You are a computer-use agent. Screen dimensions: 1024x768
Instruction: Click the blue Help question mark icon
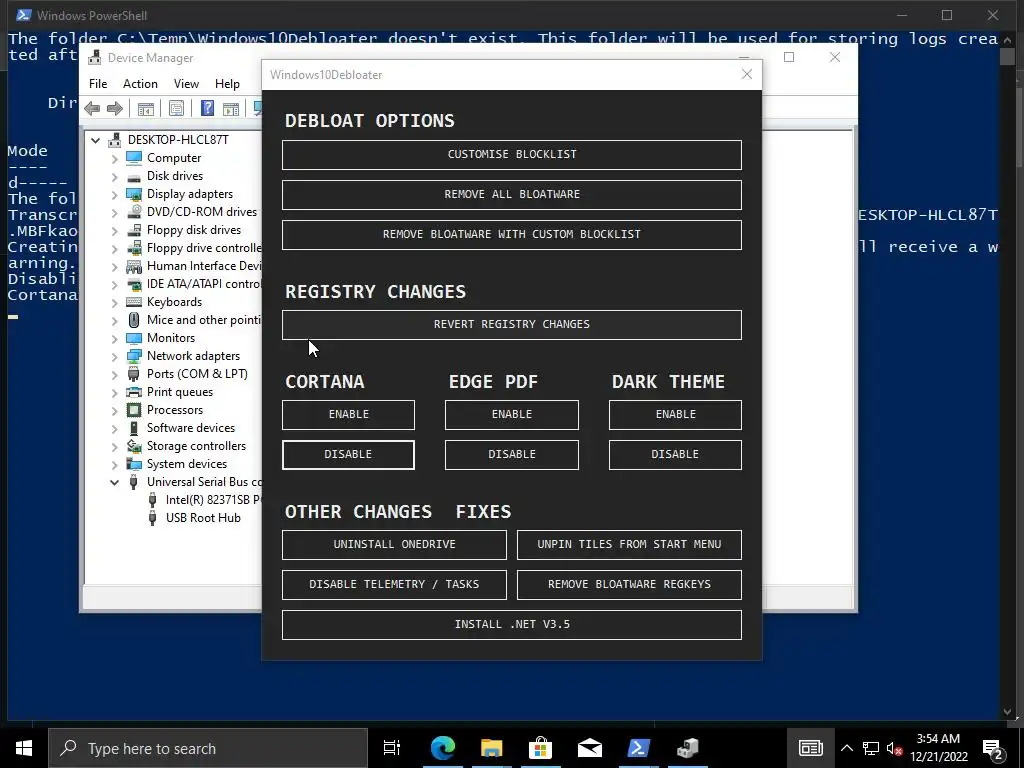pos(207,108)
